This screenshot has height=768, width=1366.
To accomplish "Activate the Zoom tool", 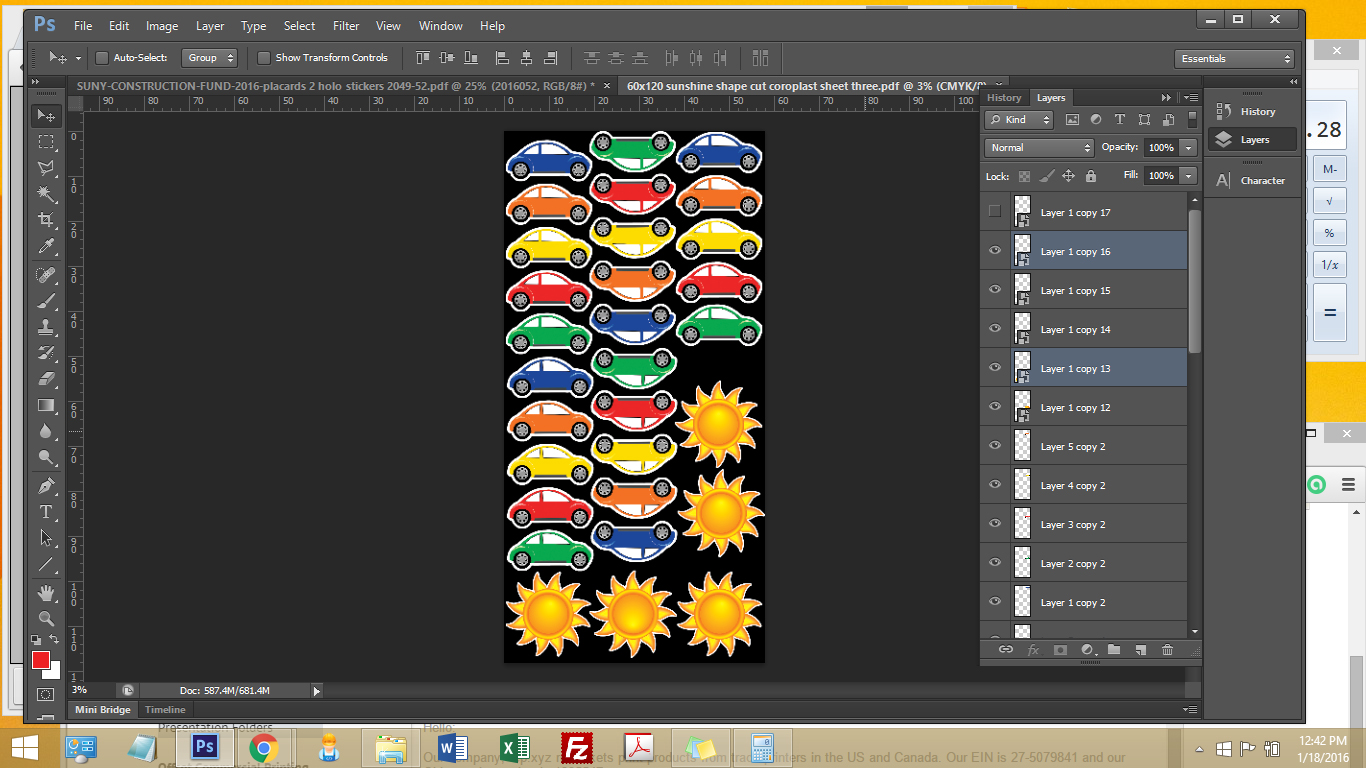I will pos(46,619).
